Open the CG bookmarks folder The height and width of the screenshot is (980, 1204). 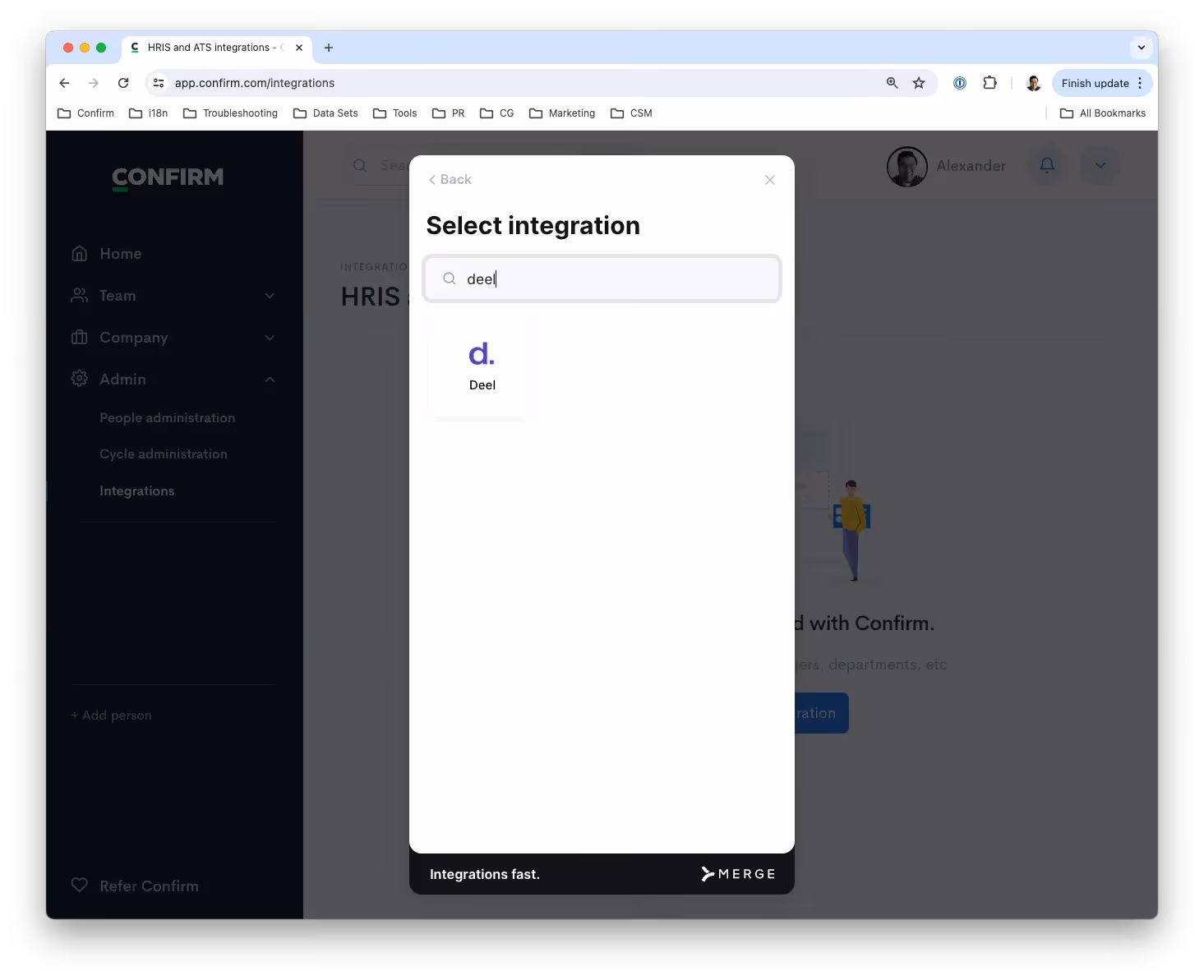tap(497, 113)
